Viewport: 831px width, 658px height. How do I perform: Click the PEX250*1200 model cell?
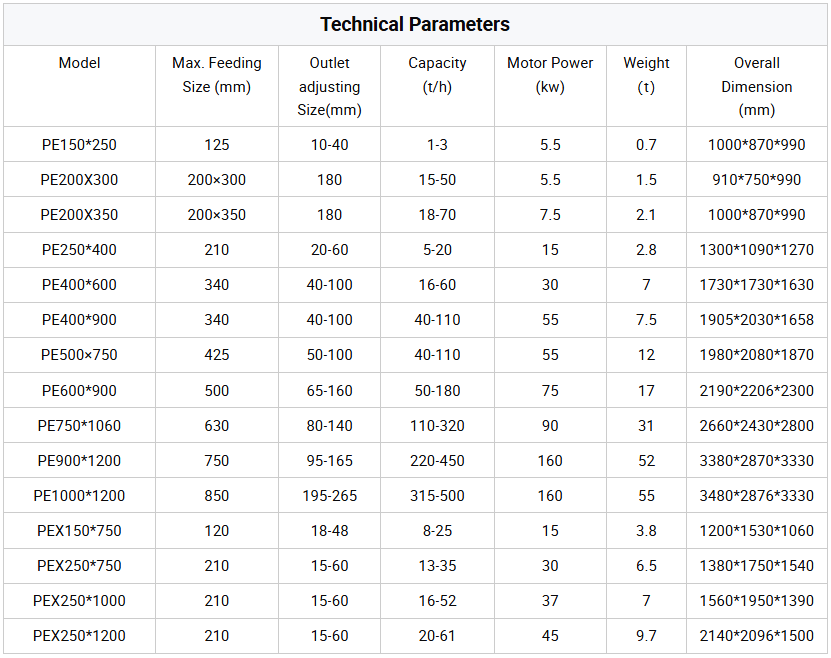(79, 636)
